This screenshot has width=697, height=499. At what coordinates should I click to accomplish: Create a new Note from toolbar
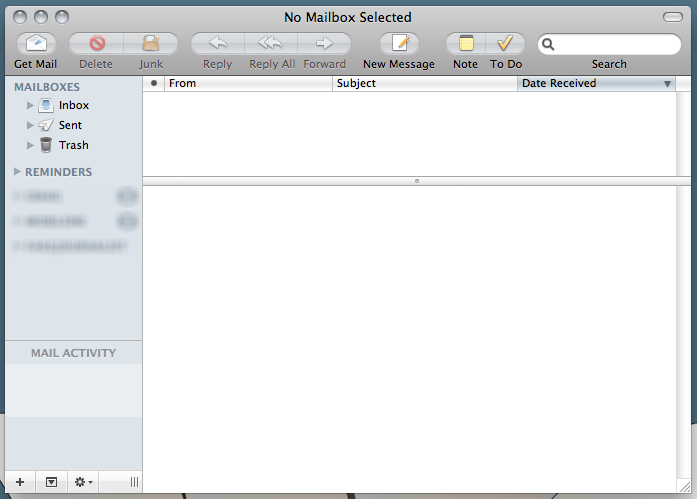[466, 43]
